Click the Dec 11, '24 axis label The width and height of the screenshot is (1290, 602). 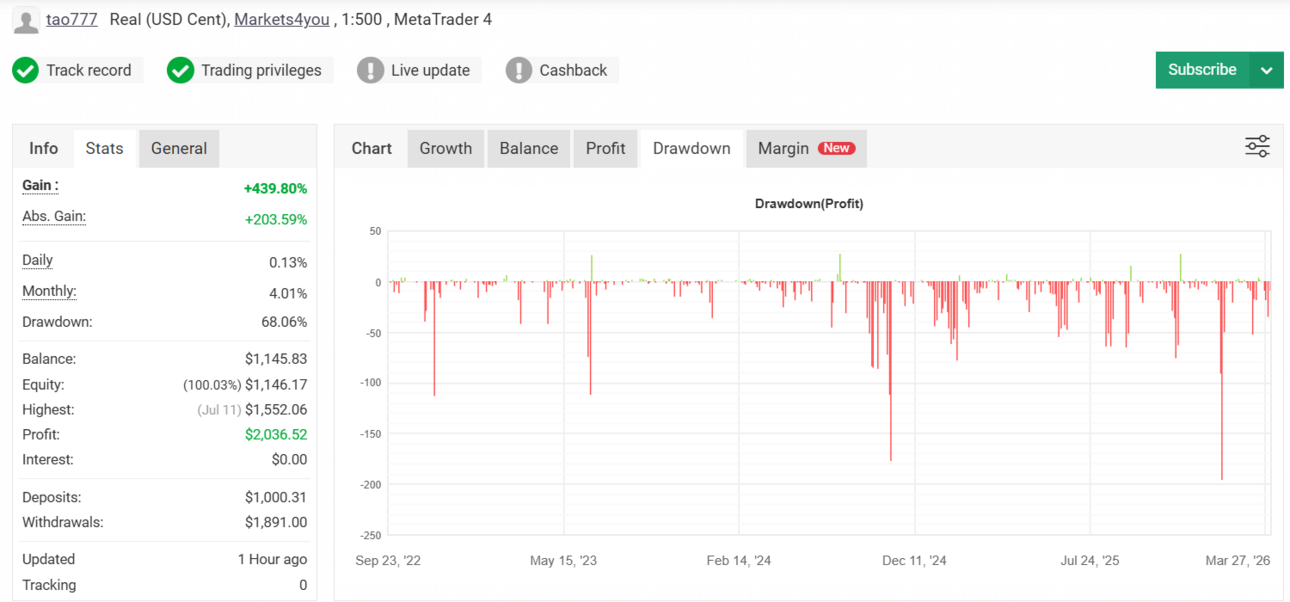914,560
